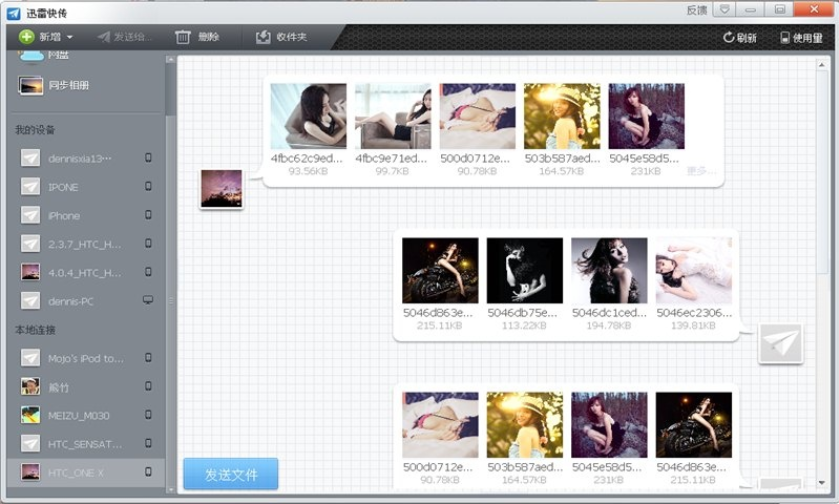Click the 发送文件 button
This screenshot has width=839, height=504.
[231, 474]
